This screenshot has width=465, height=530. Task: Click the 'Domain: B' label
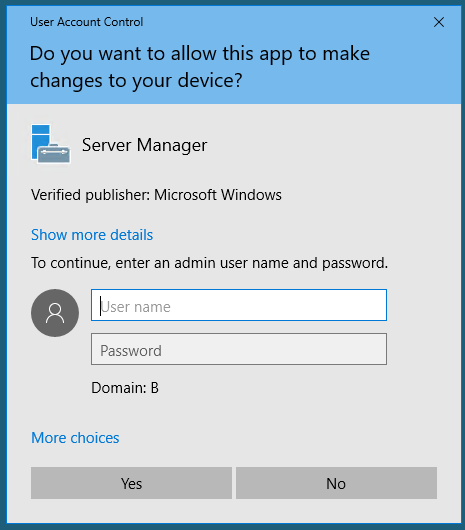pos(125,388)
